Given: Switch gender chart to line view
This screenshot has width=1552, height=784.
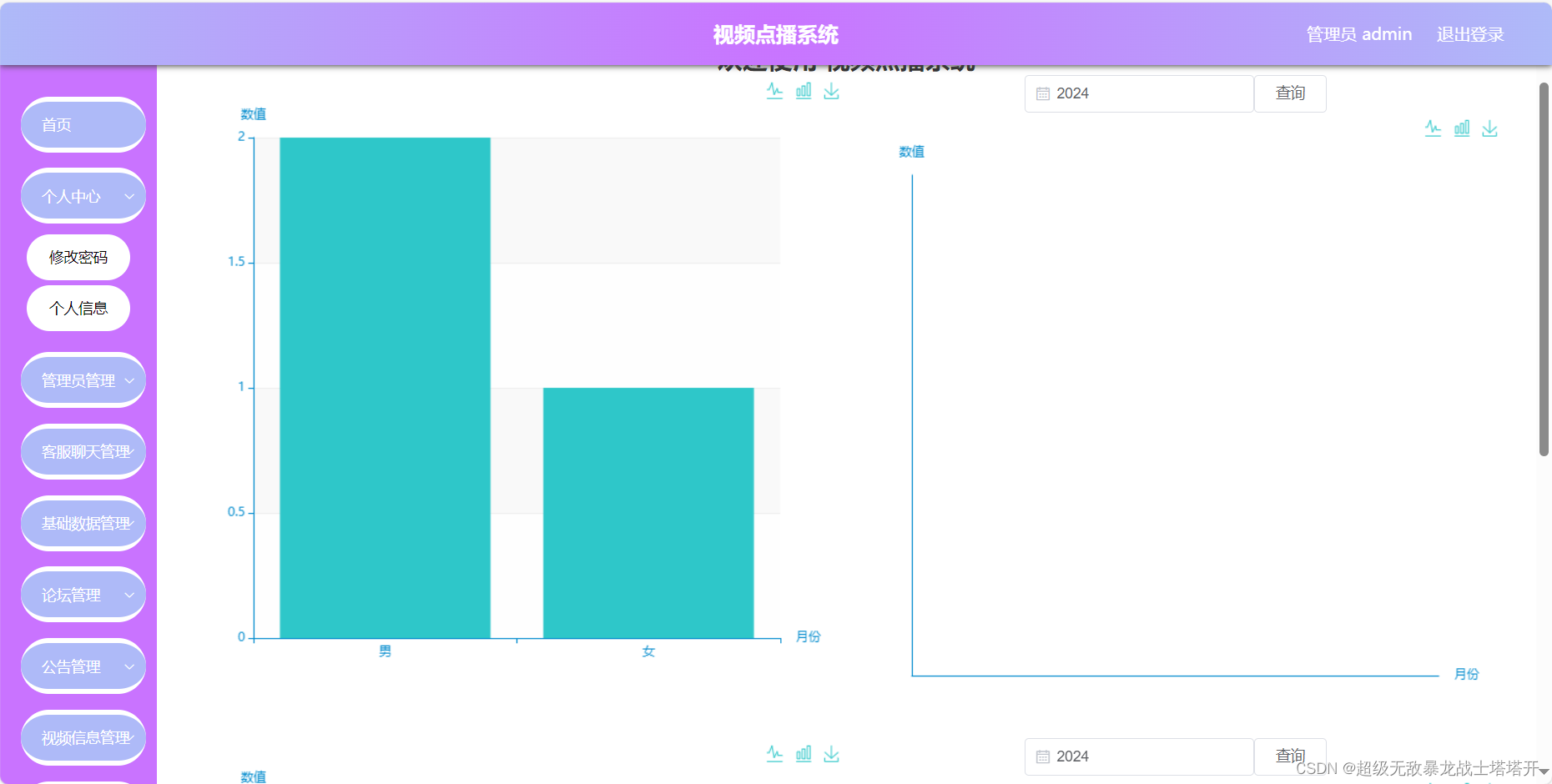Looking at the screenshot, I should pos(774,91).
